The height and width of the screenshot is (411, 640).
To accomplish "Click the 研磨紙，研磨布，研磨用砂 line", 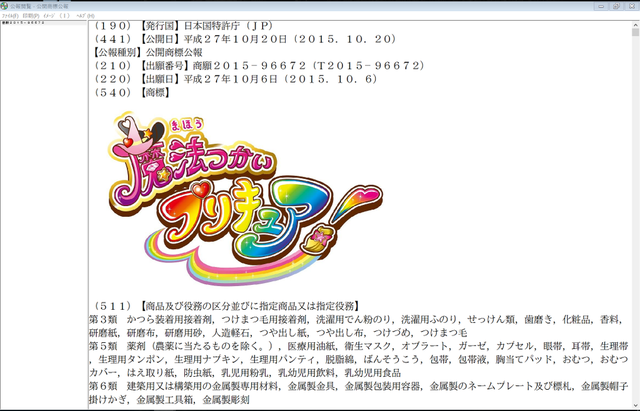I will (278, 333).
